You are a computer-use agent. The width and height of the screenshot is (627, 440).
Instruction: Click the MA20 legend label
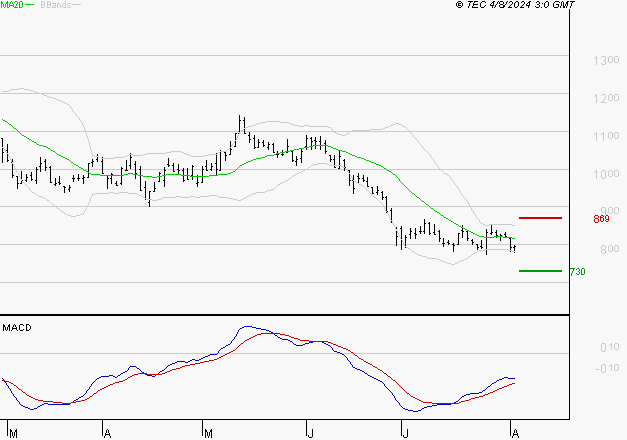click(12, 5)
